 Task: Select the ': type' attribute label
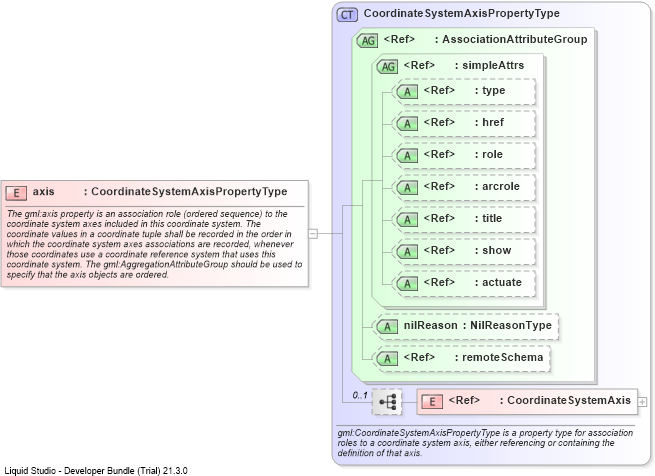[x=490, y=90]
